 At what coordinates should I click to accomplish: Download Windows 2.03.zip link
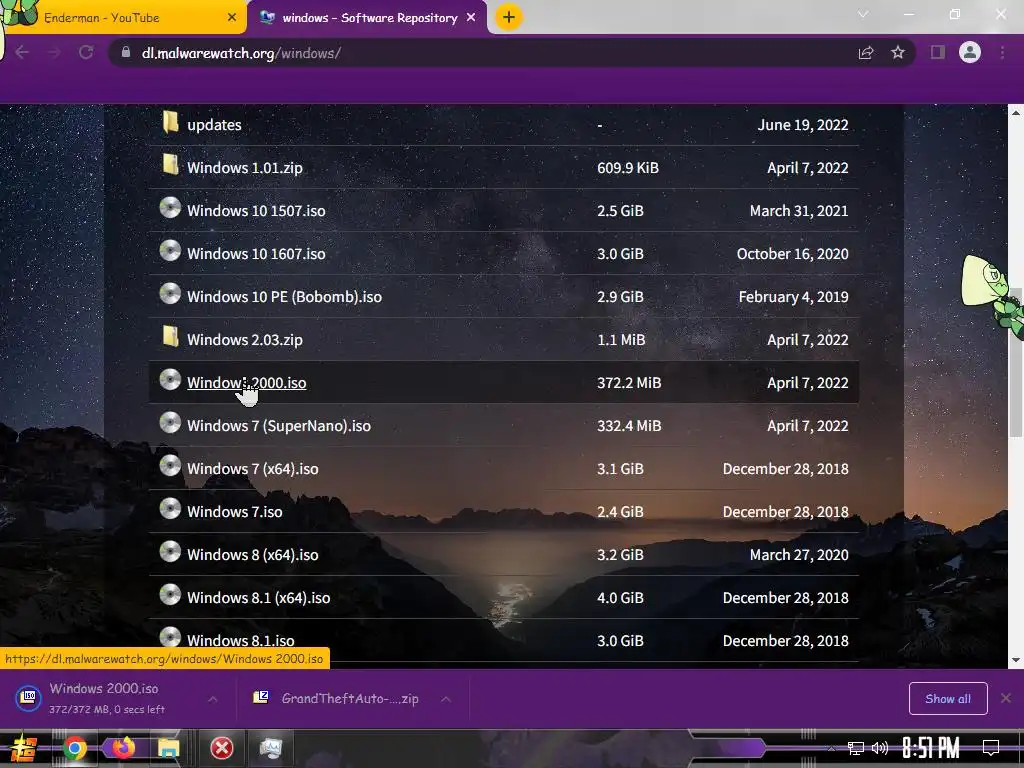(x=245, y=340)
